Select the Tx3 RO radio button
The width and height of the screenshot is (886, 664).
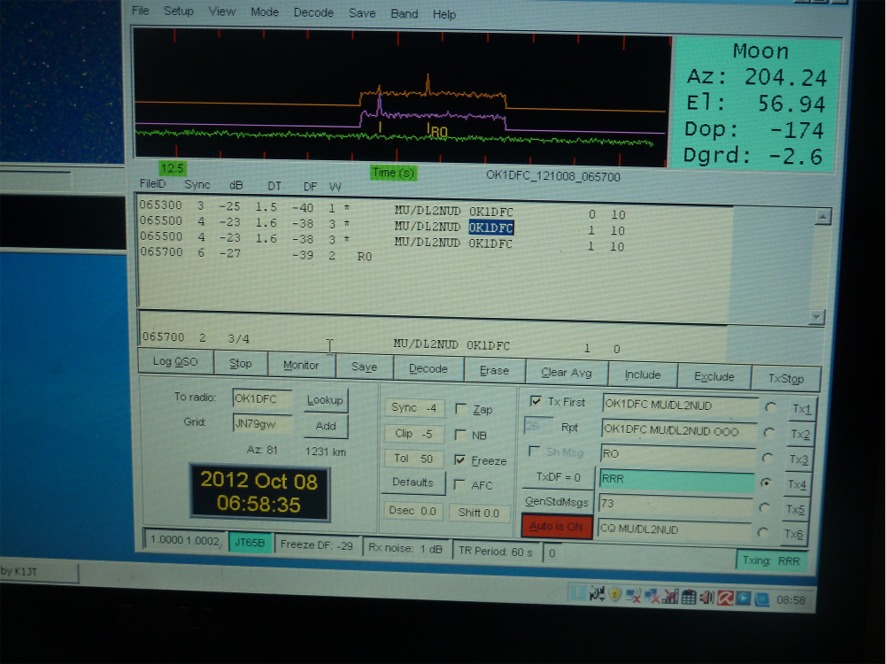(767, 457)
